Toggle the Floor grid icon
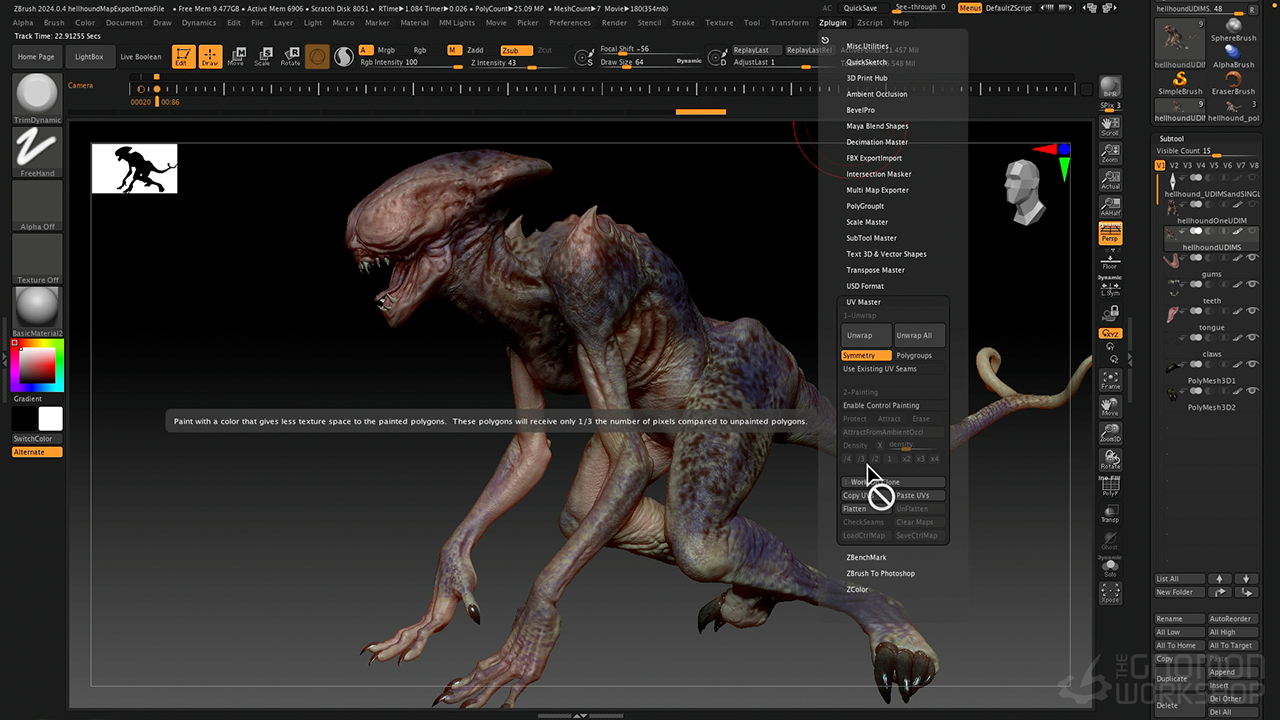This screenshot has width=1280, height=720. (x=1110, y=260)
